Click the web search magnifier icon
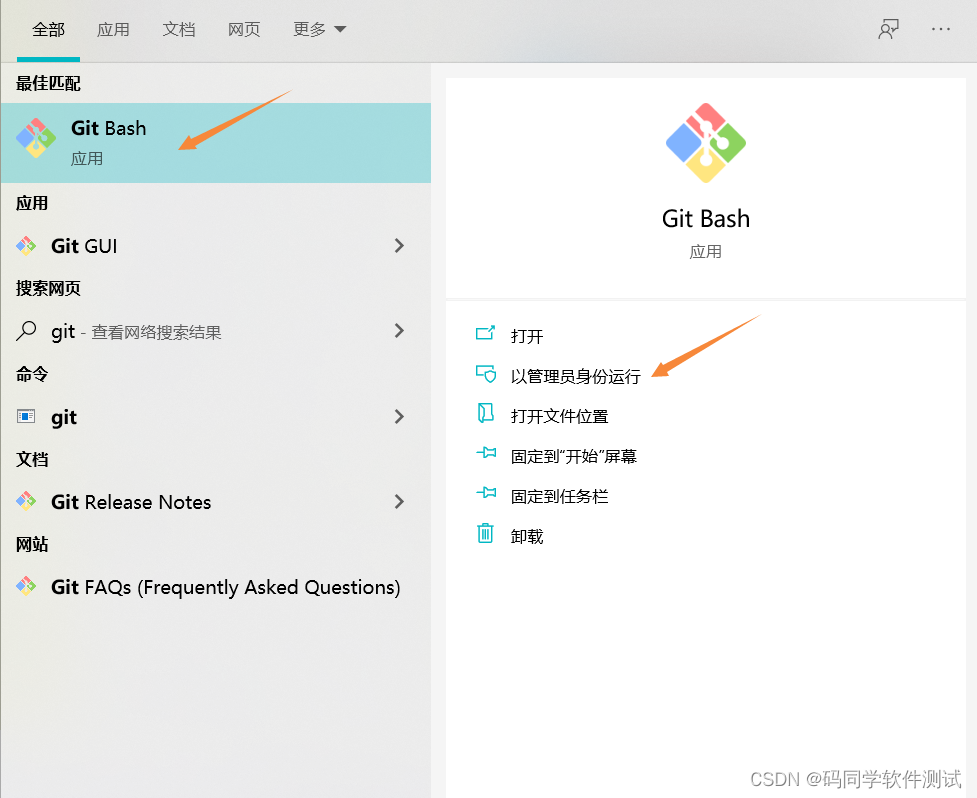 click(x=26, y=331)
